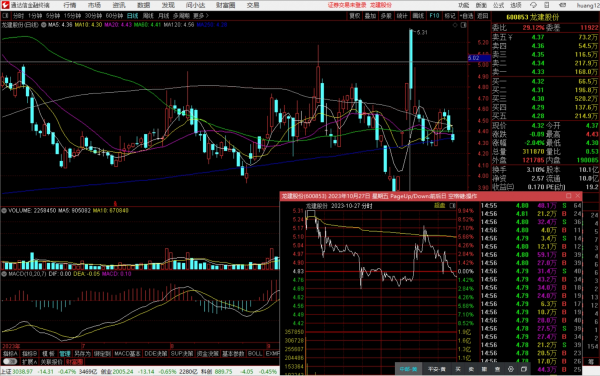
Task: Toggle the switch left of 扩展
Action: pyautogui.click(x=10, y=361)
